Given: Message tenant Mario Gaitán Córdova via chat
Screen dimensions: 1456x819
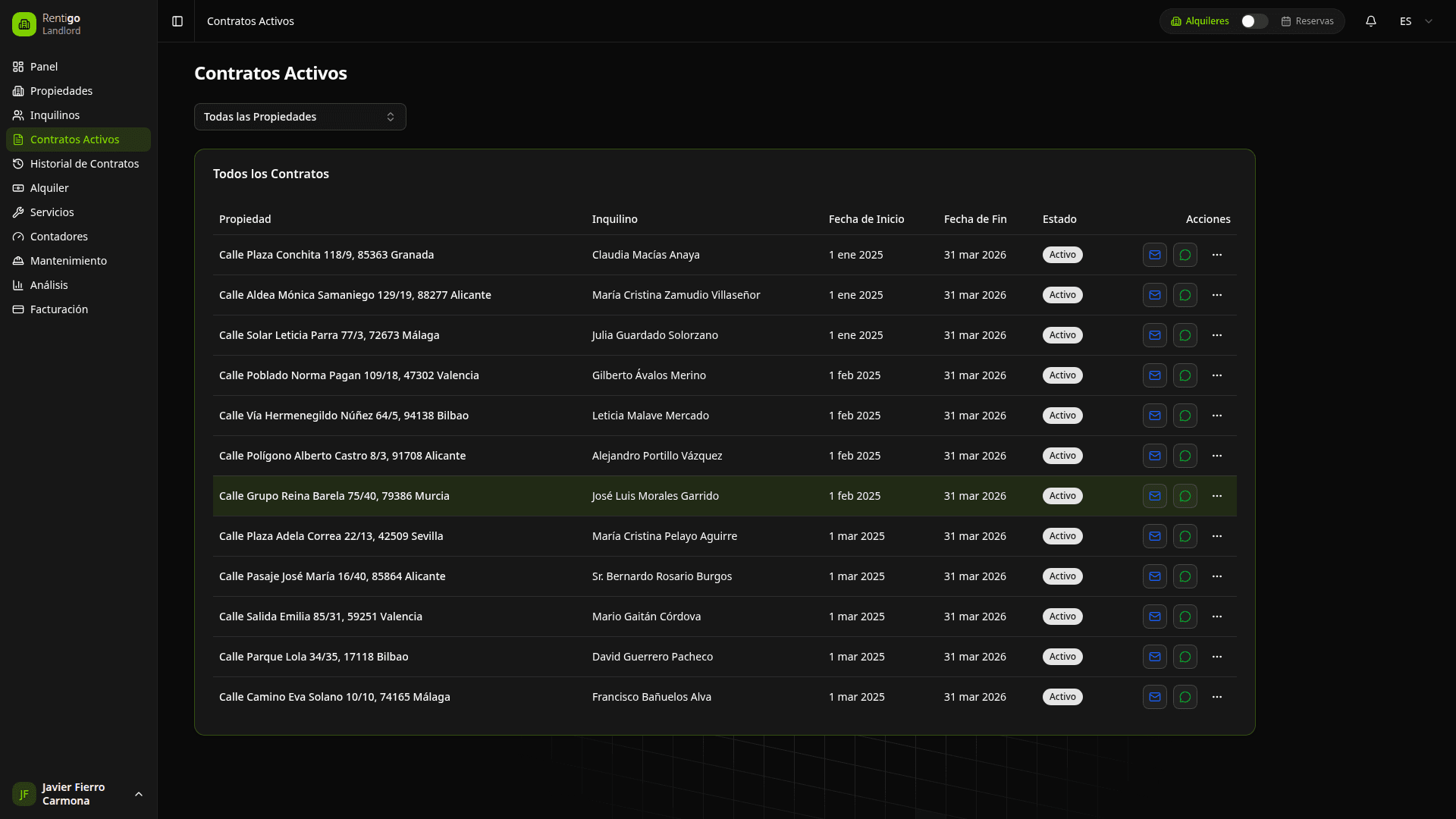Looking at the screenshot, I should coord(1185,617).
